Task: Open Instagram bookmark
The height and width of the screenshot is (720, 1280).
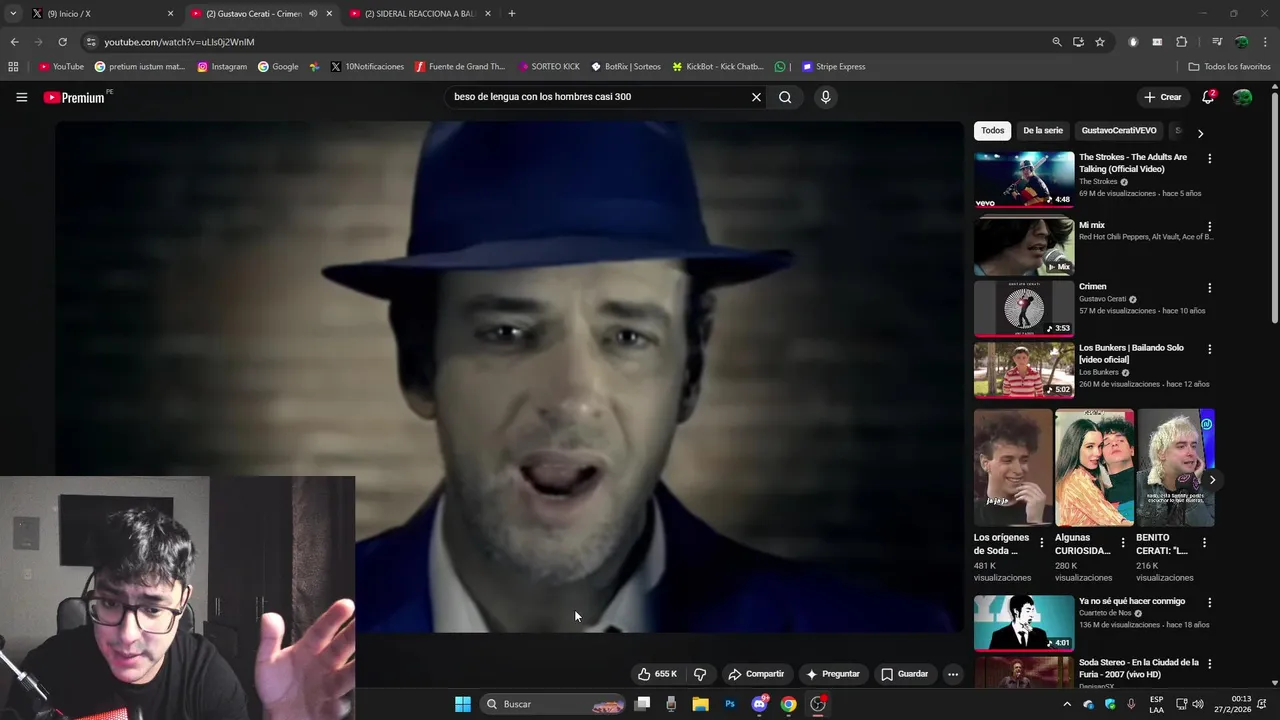Action: [222, 67]
